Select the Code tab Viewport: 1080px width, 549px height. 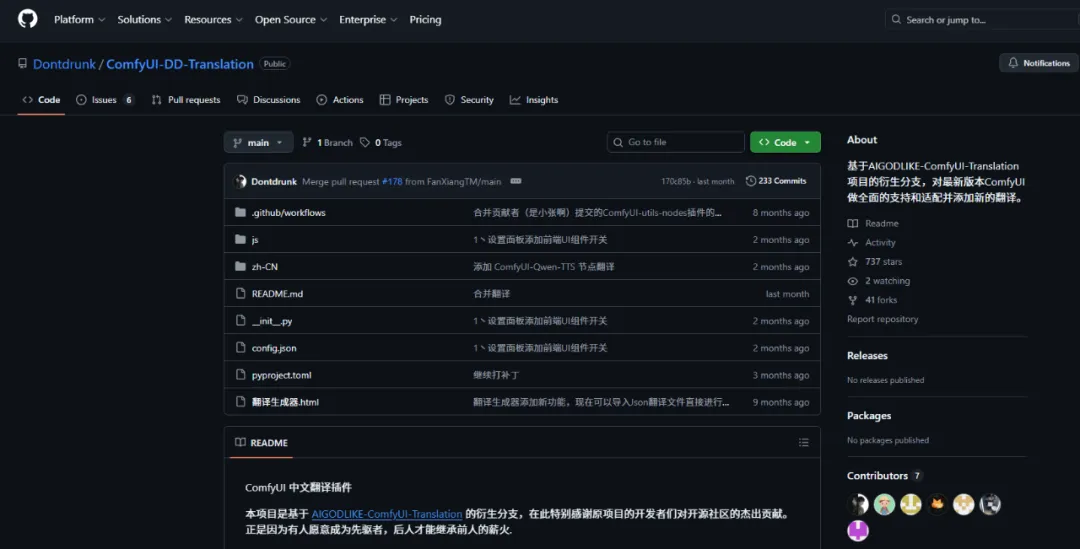point(41,100)
